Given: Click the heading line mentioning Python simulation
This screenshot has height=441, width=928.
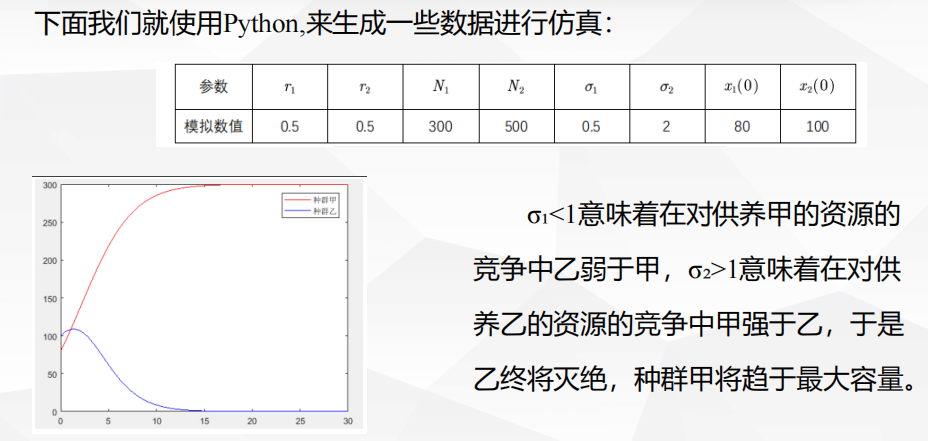Looking at the screenshot, I should (x=324, y=25).
